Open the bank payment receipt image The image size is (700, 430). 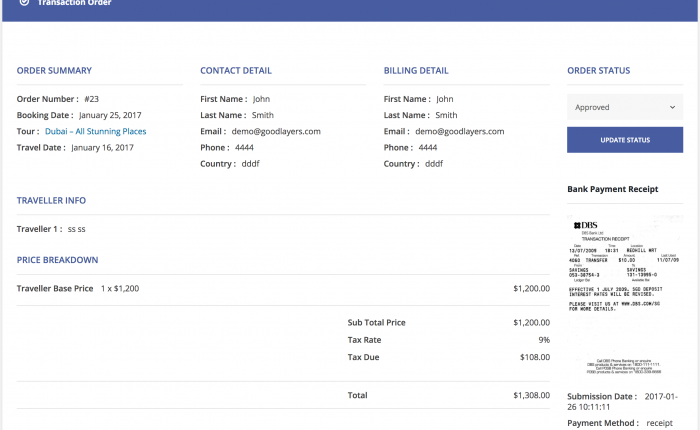click(x=625, y=295)
